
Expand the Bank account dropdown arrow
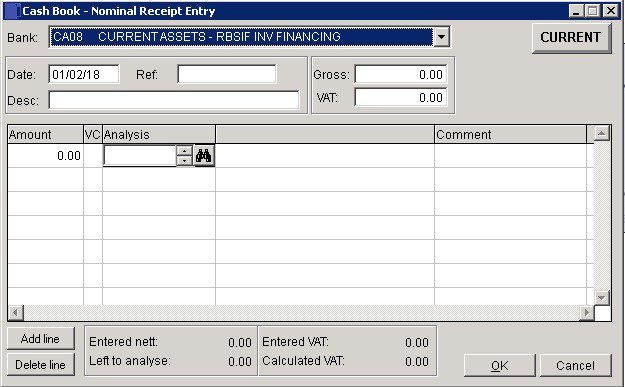click(441, 37)
